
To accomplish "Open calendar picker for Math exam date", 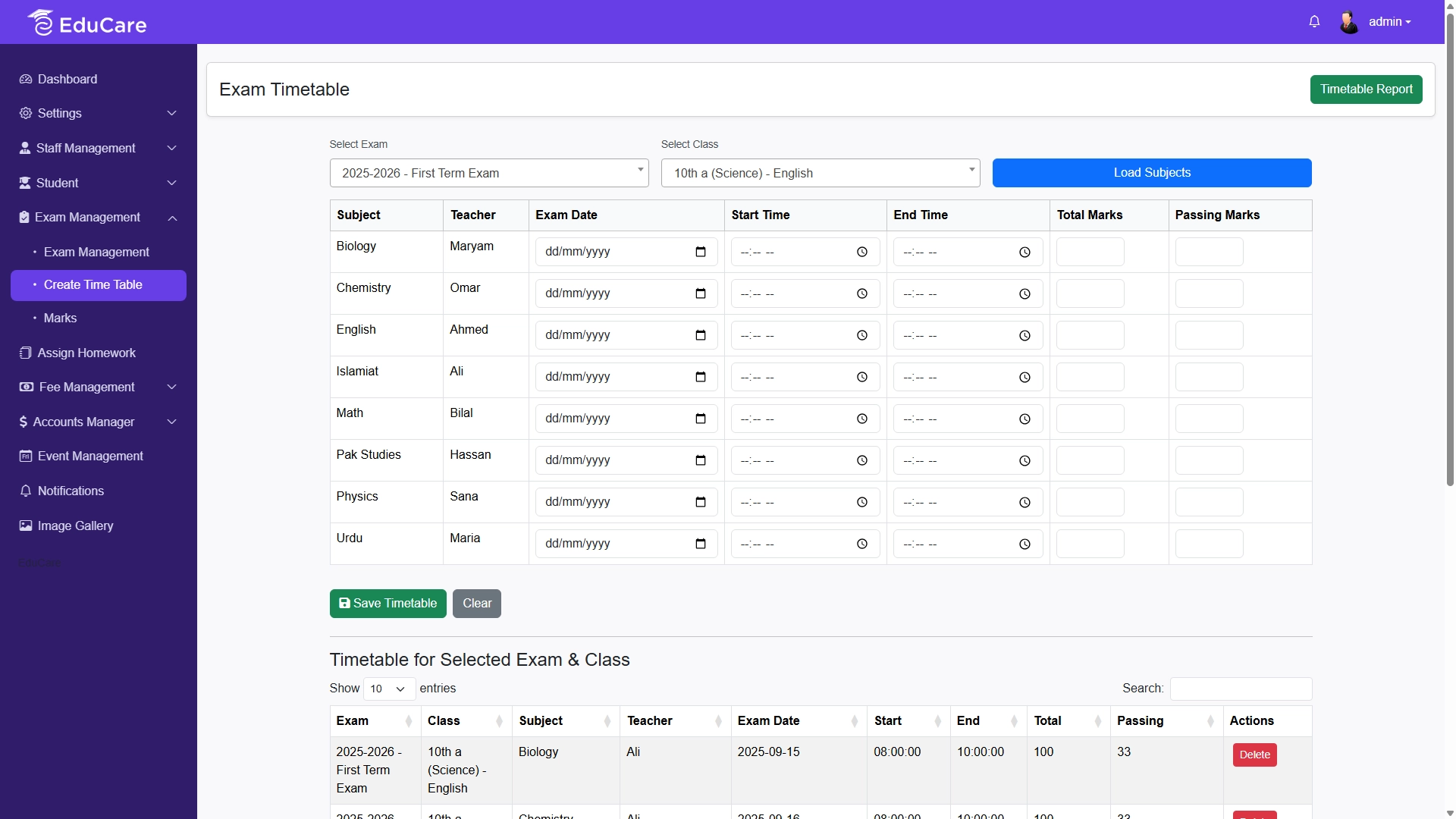I will click(x=701, y=419).
